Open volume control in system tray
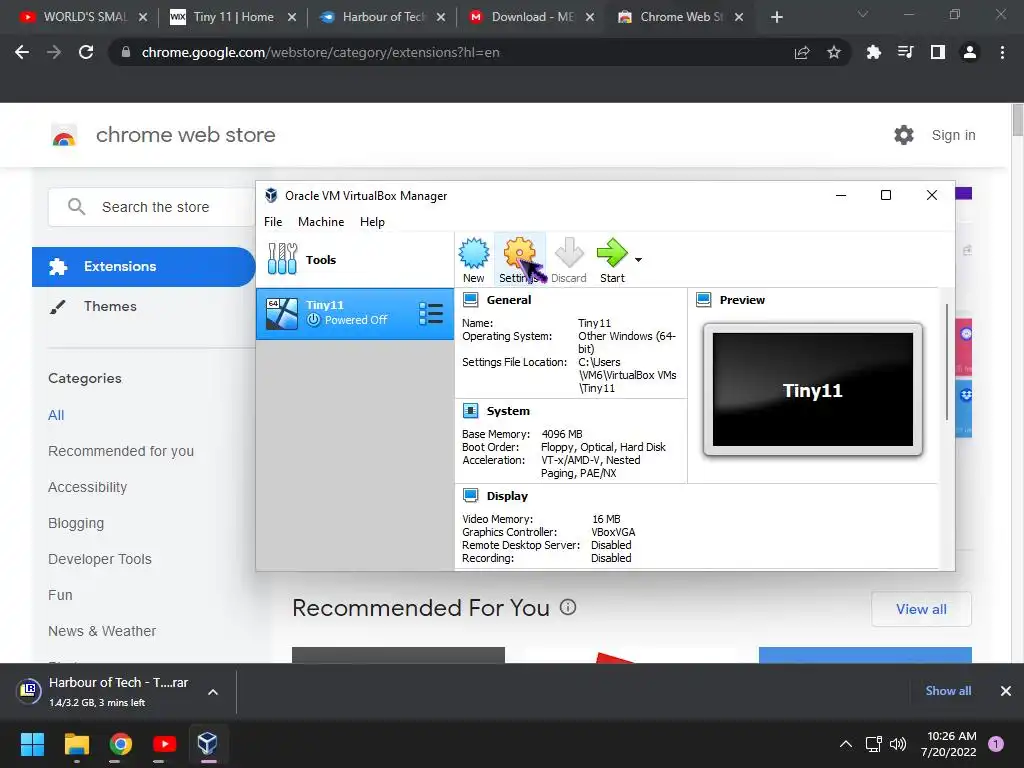The height and width of the screenshot is (768, 1024). 899,744
